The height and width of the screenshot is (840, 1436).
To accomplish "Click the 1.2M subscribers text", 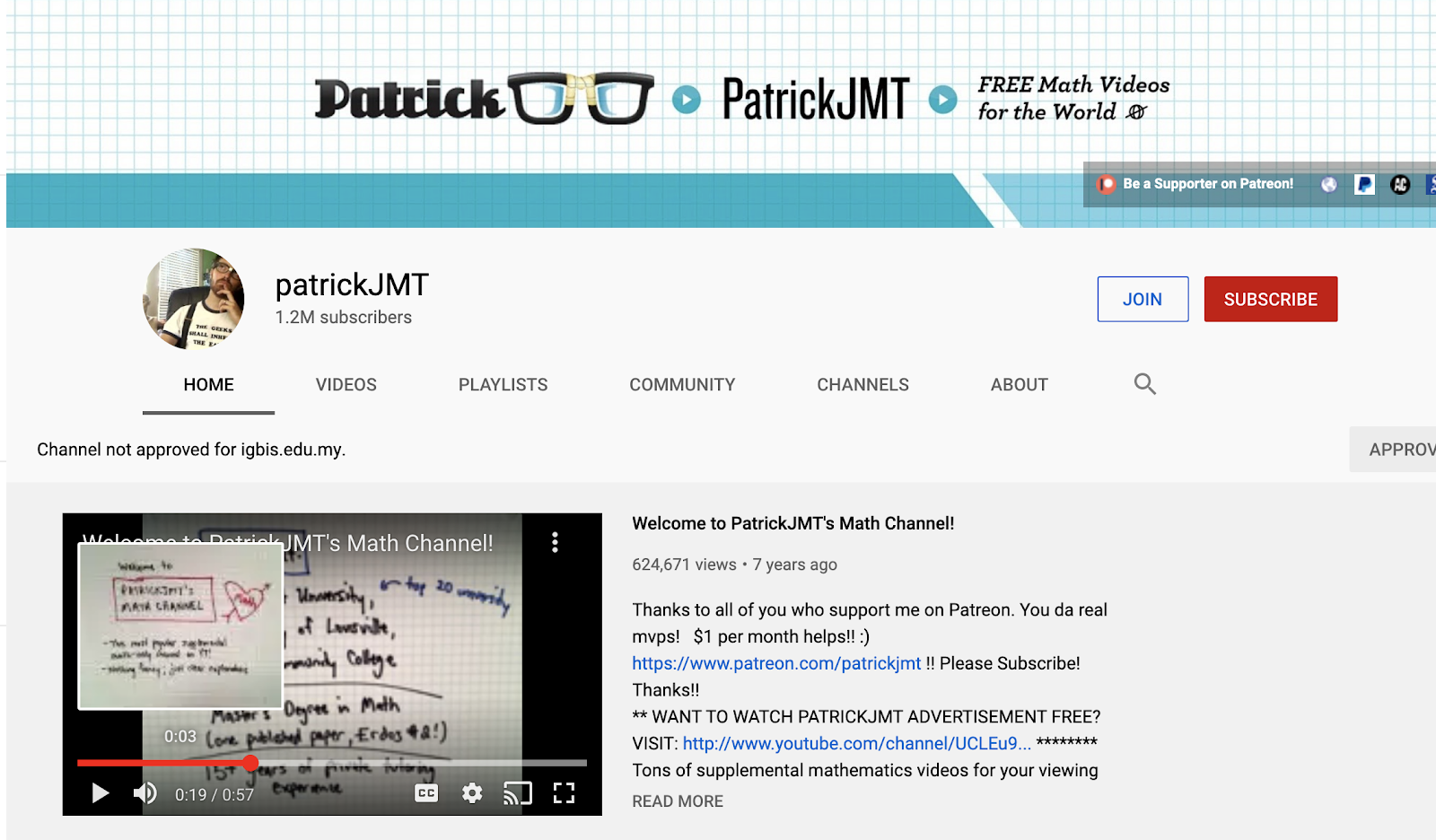I will [344, 318].
